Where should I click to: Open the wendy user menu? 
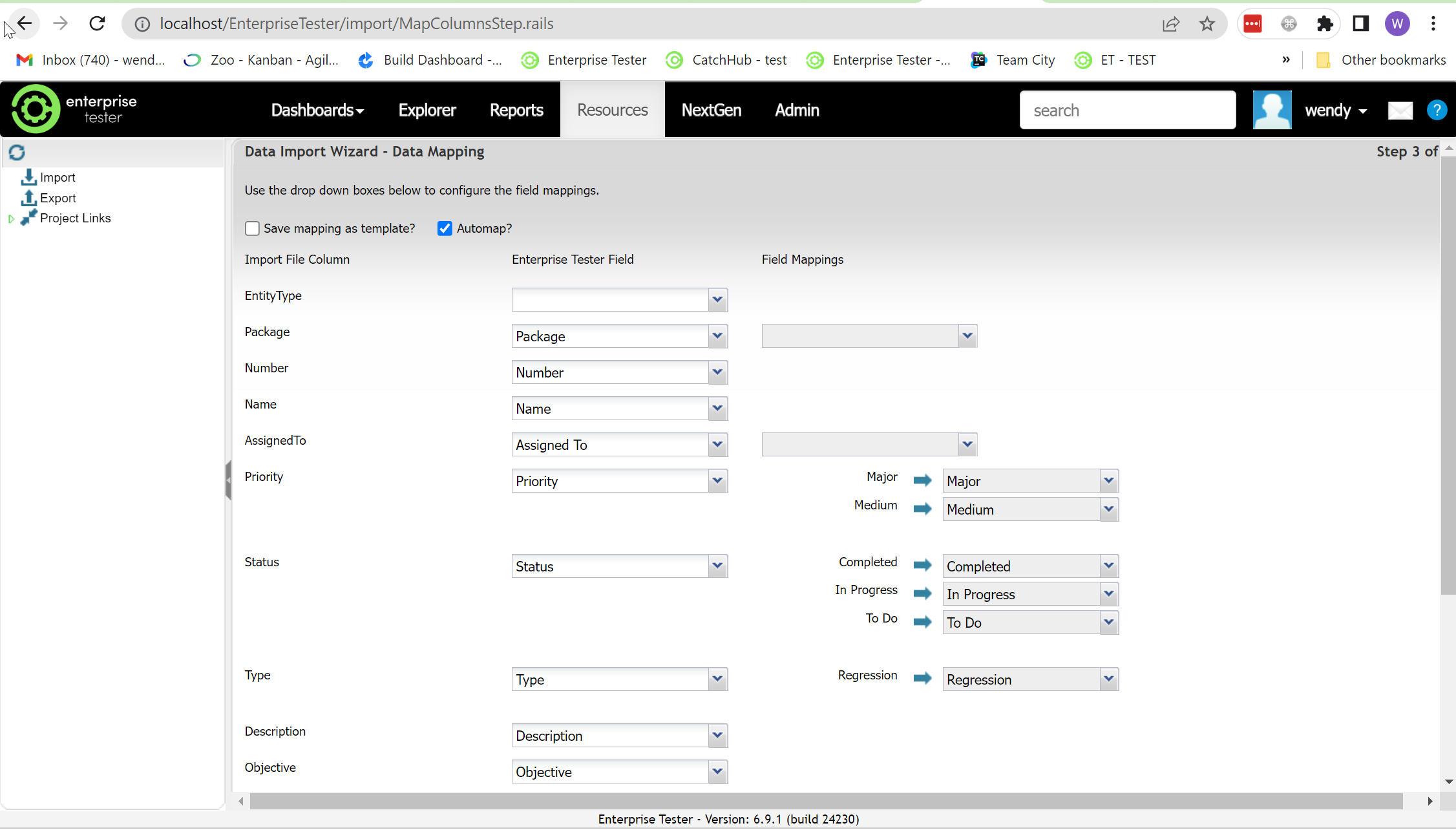(1335, 111)
